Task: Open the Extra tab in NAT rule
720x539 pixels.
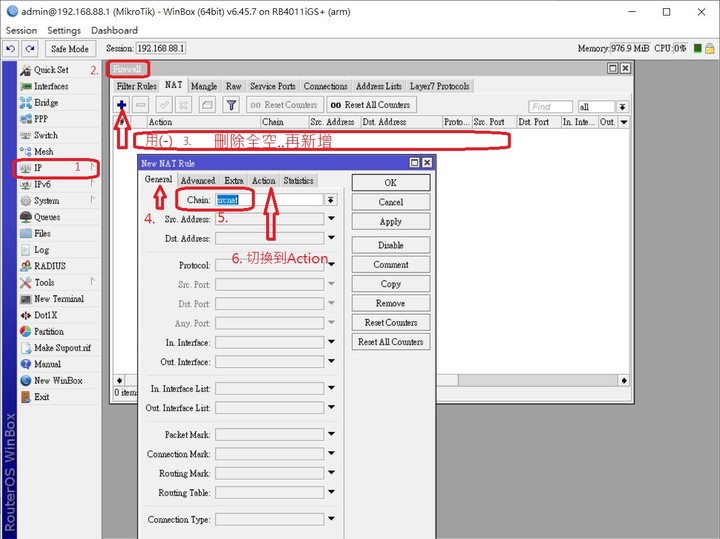Action: pyautogui.click(x=234, y=181)
